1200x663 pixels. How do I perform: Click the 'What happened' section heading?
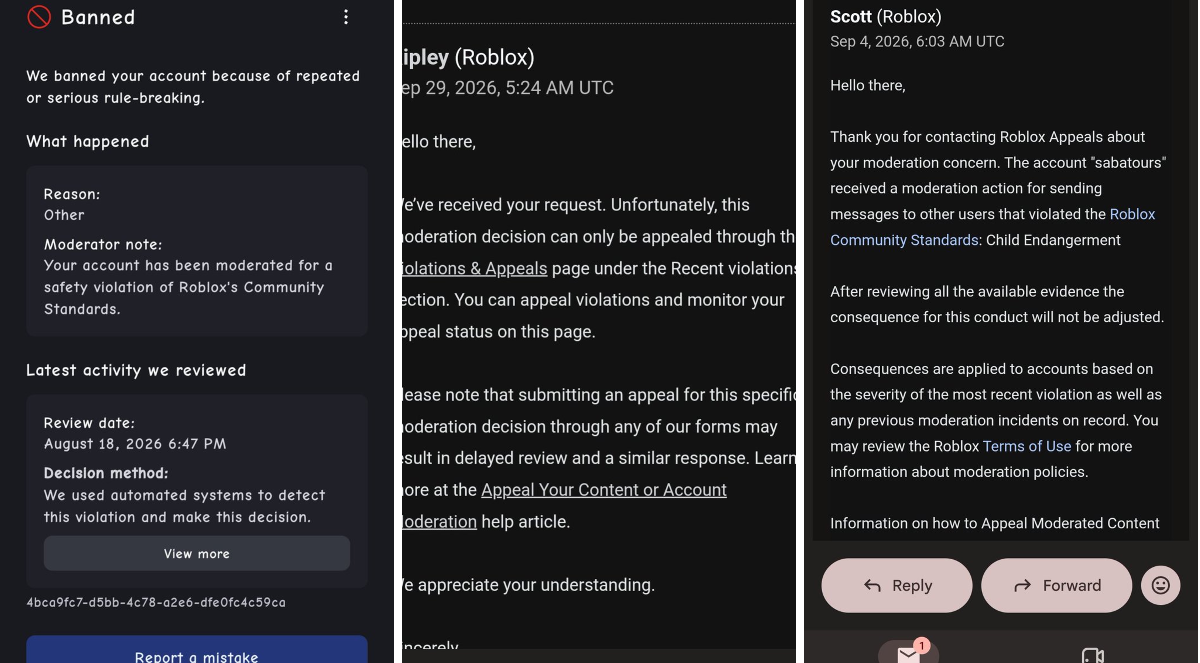pos(88,141)
